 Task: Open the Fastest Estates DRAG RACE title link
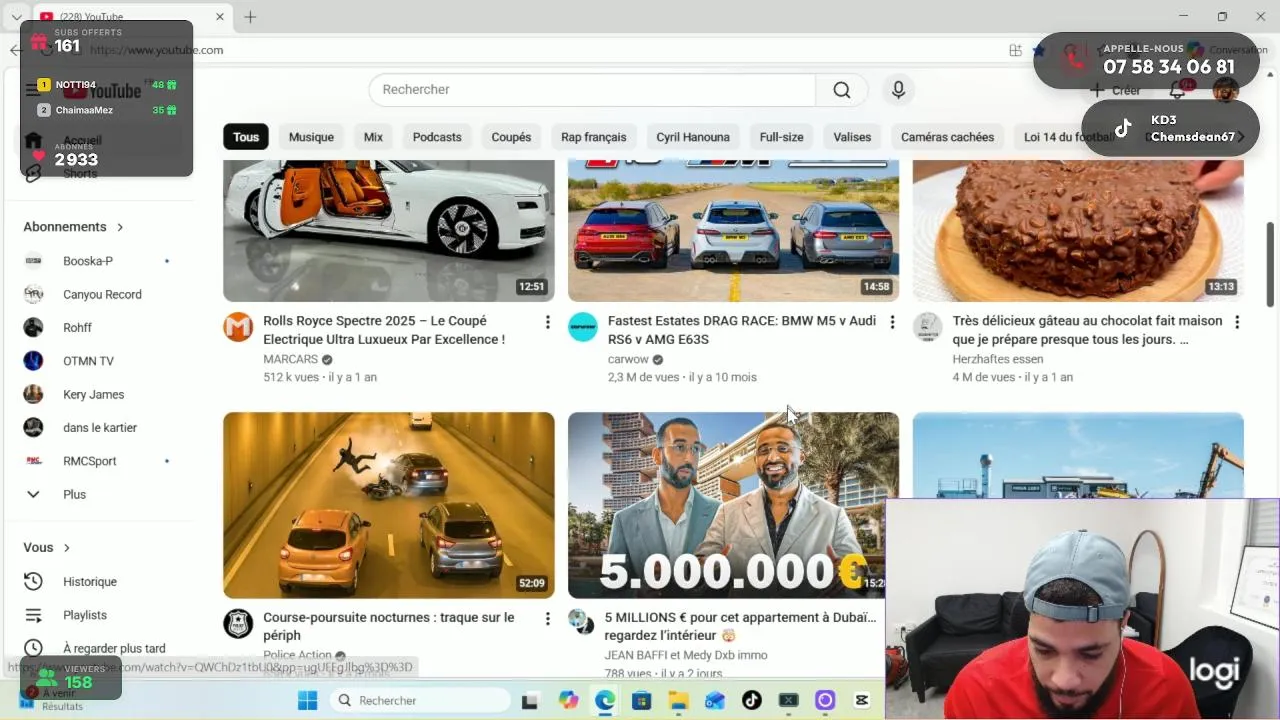(741, 330)
